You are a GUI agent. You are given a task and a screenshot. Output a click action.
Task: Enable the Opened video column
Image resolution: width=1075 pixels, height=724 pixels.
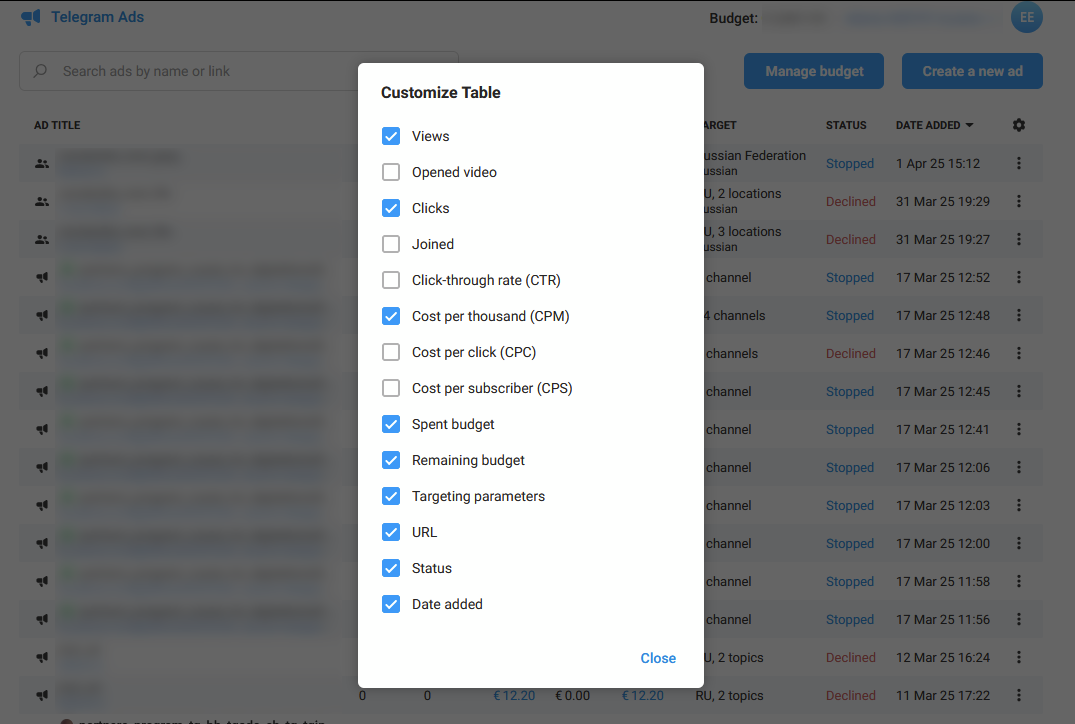click(x=391, y=172)
